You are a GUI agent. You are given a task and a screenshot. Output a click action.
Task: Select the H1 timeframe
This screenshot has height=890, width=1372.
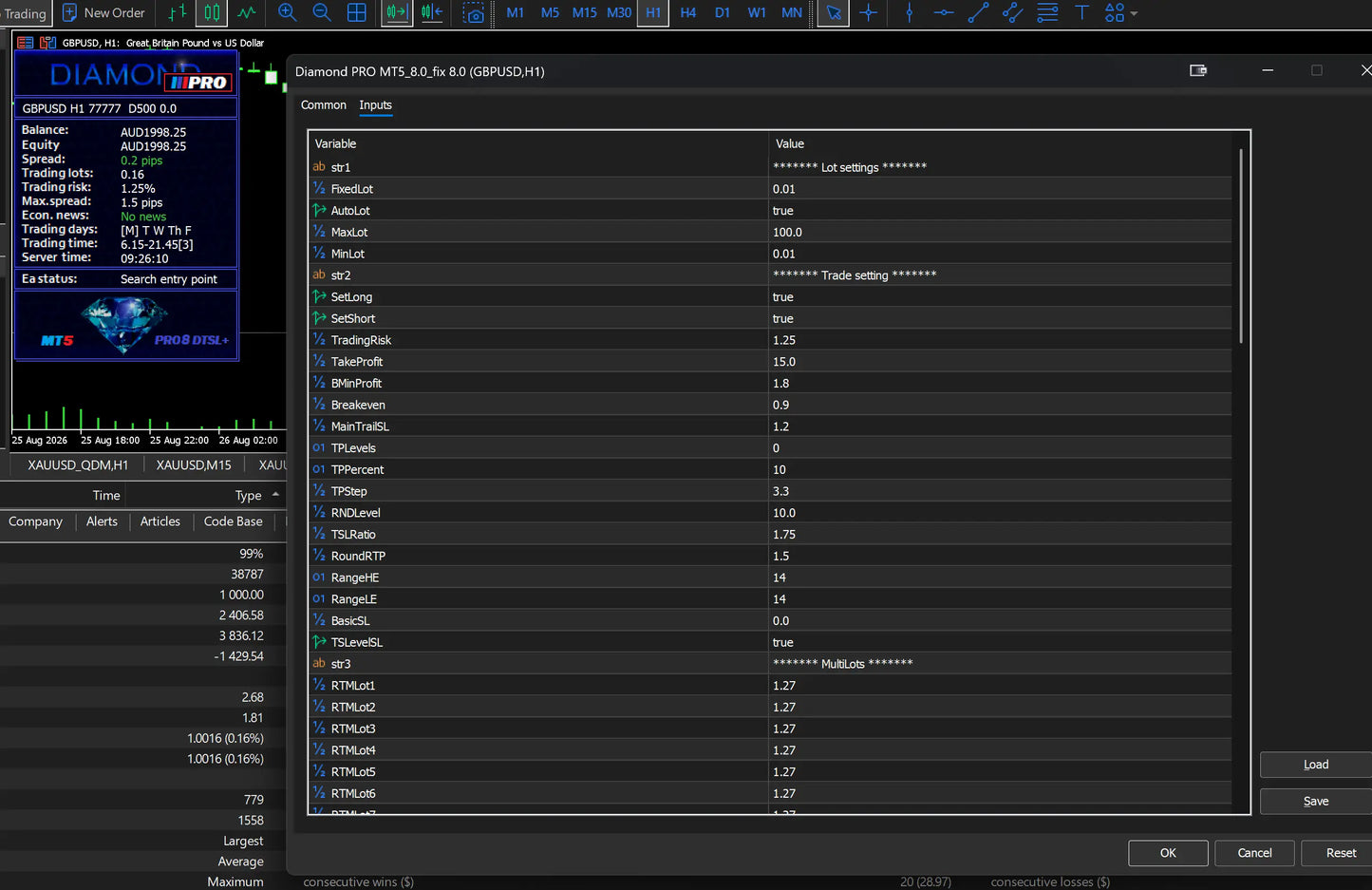[x=653, y=13]
